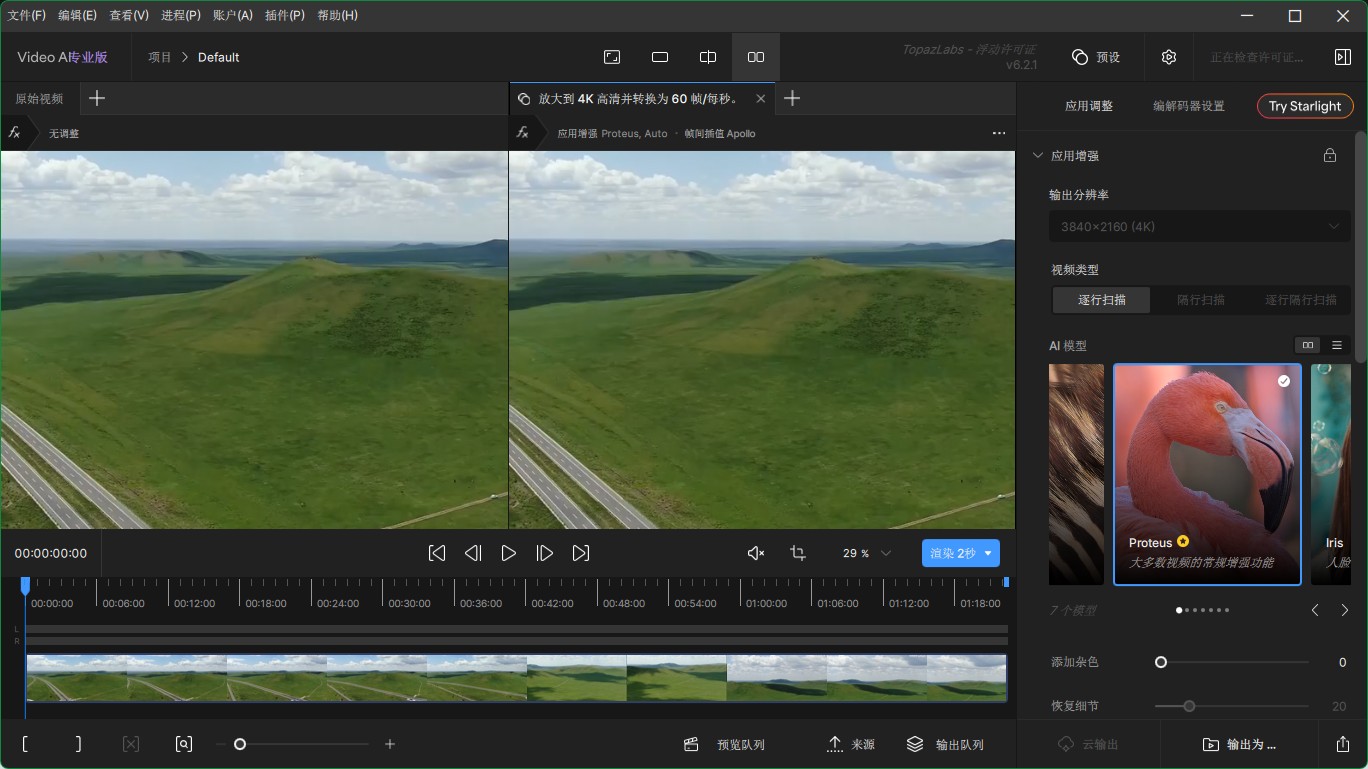Click the Try Starlight button
1368x769 pixels.
point(1304,106)
